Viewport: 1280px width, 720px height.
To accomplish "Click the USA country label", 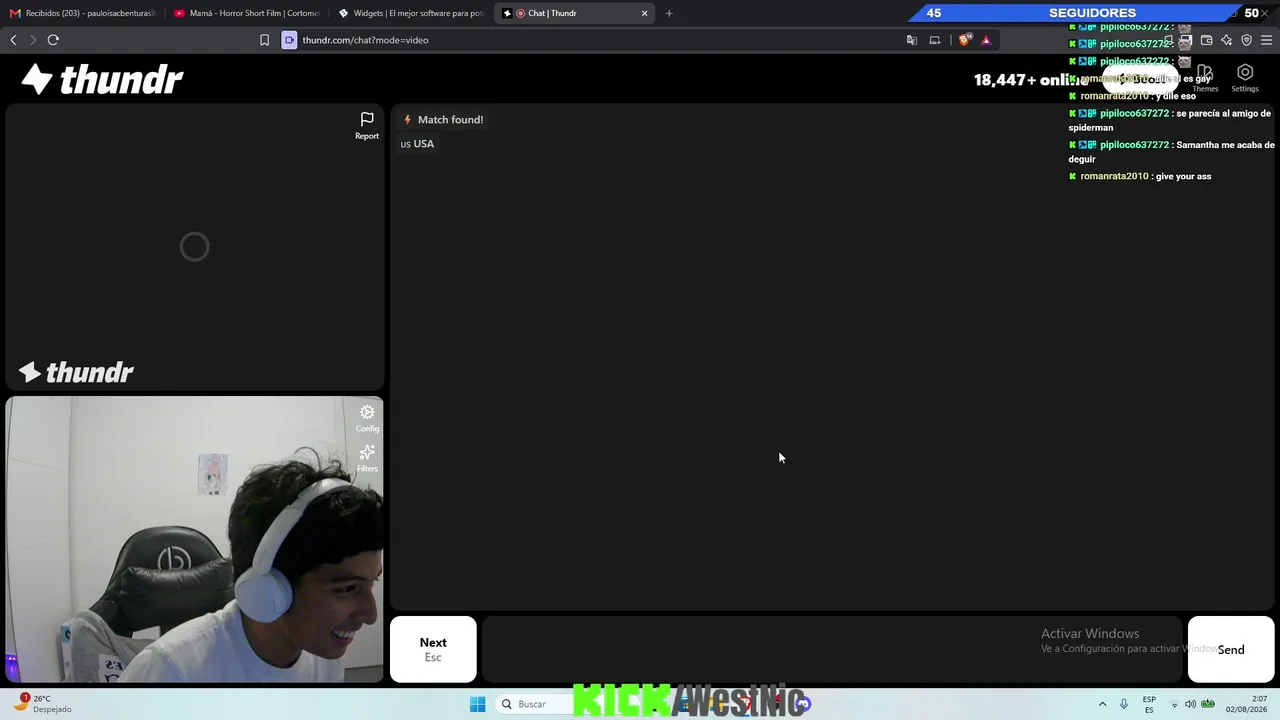I will (418, 144).
